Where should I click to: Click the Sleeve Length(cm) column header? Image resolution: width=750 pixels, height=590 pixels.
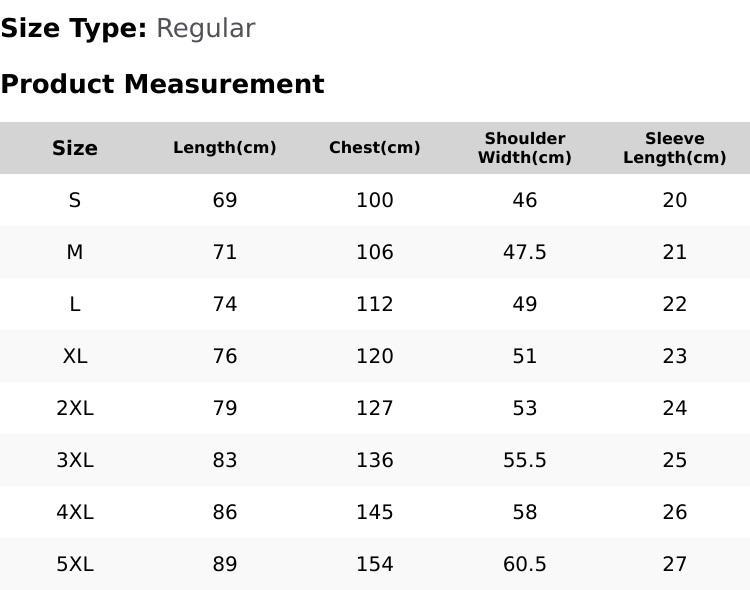(x=674, y=148)
